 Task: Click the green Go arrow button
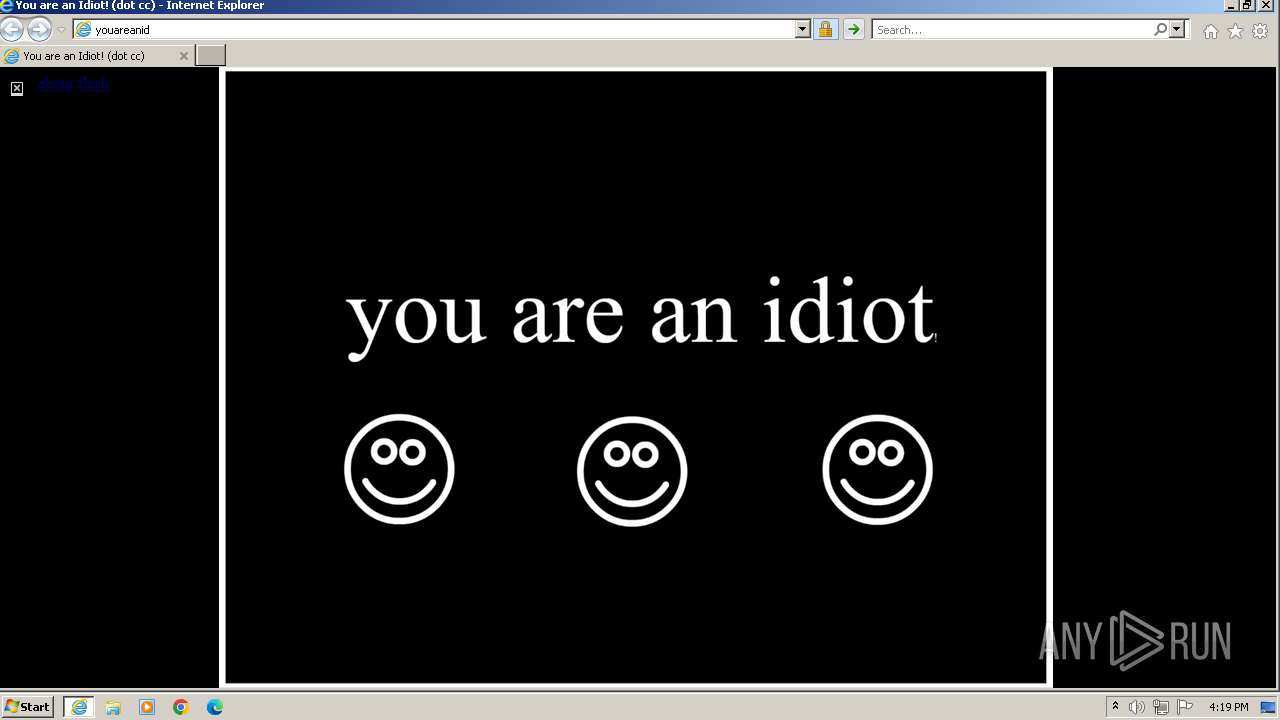[853, 30]
